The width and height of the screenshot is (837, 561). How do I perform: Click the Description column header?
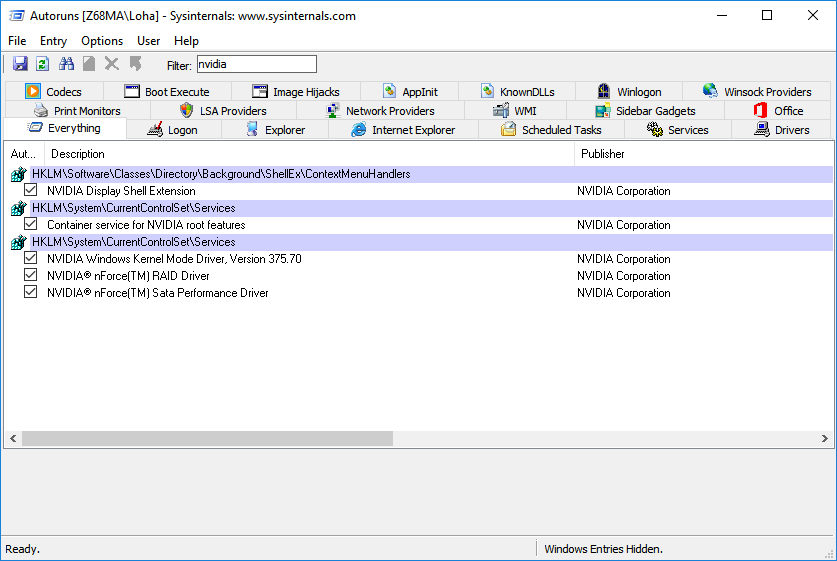click(310, 154)
